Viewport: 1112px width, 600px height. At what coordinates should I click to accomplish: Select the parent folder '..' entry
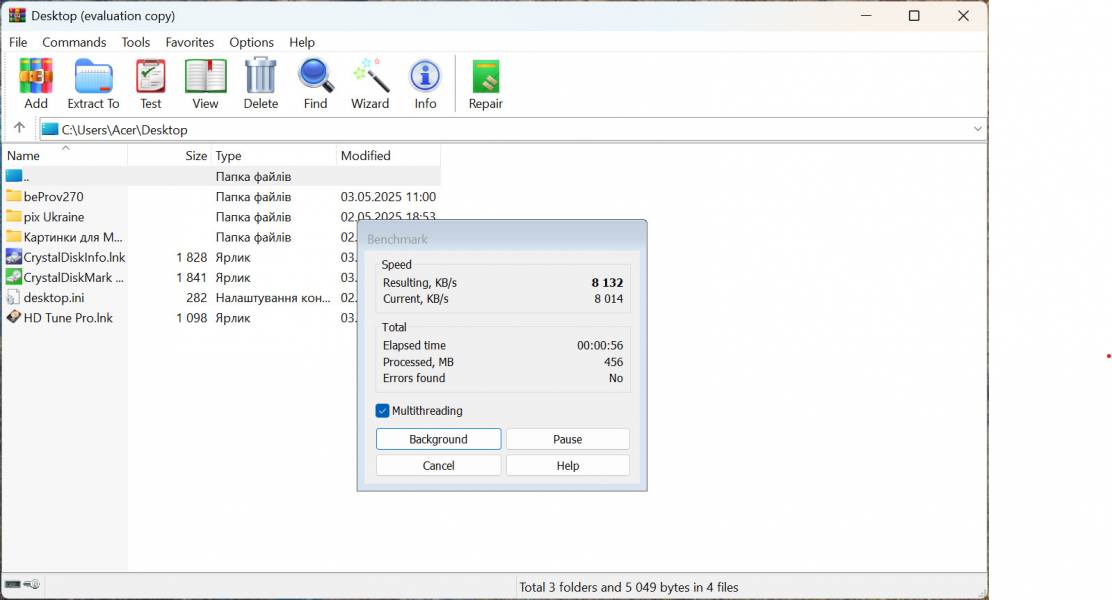coord(221,176)
